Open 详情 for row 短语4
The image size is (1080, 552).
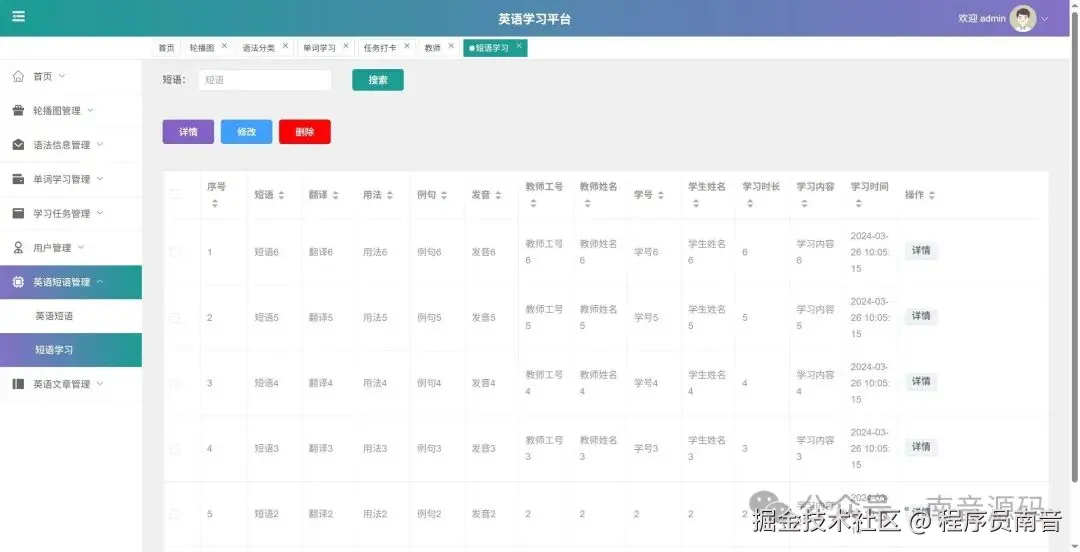tap(921, 382)
